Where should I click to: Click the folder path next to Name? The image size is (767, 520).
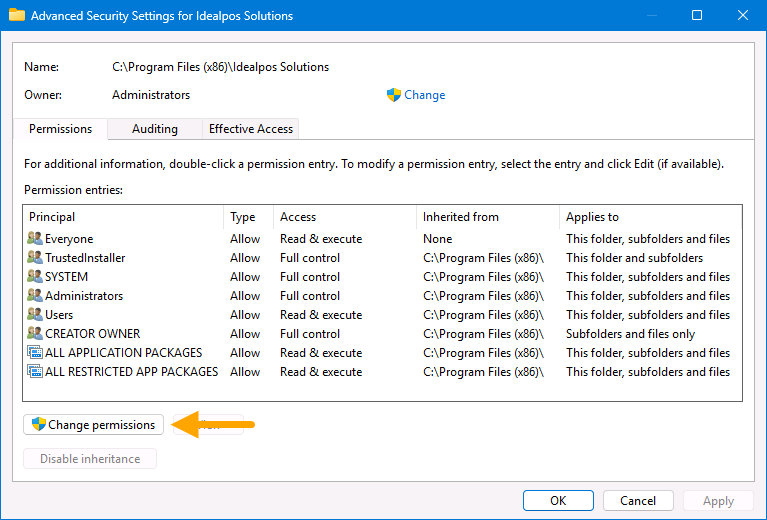point(221,67)
